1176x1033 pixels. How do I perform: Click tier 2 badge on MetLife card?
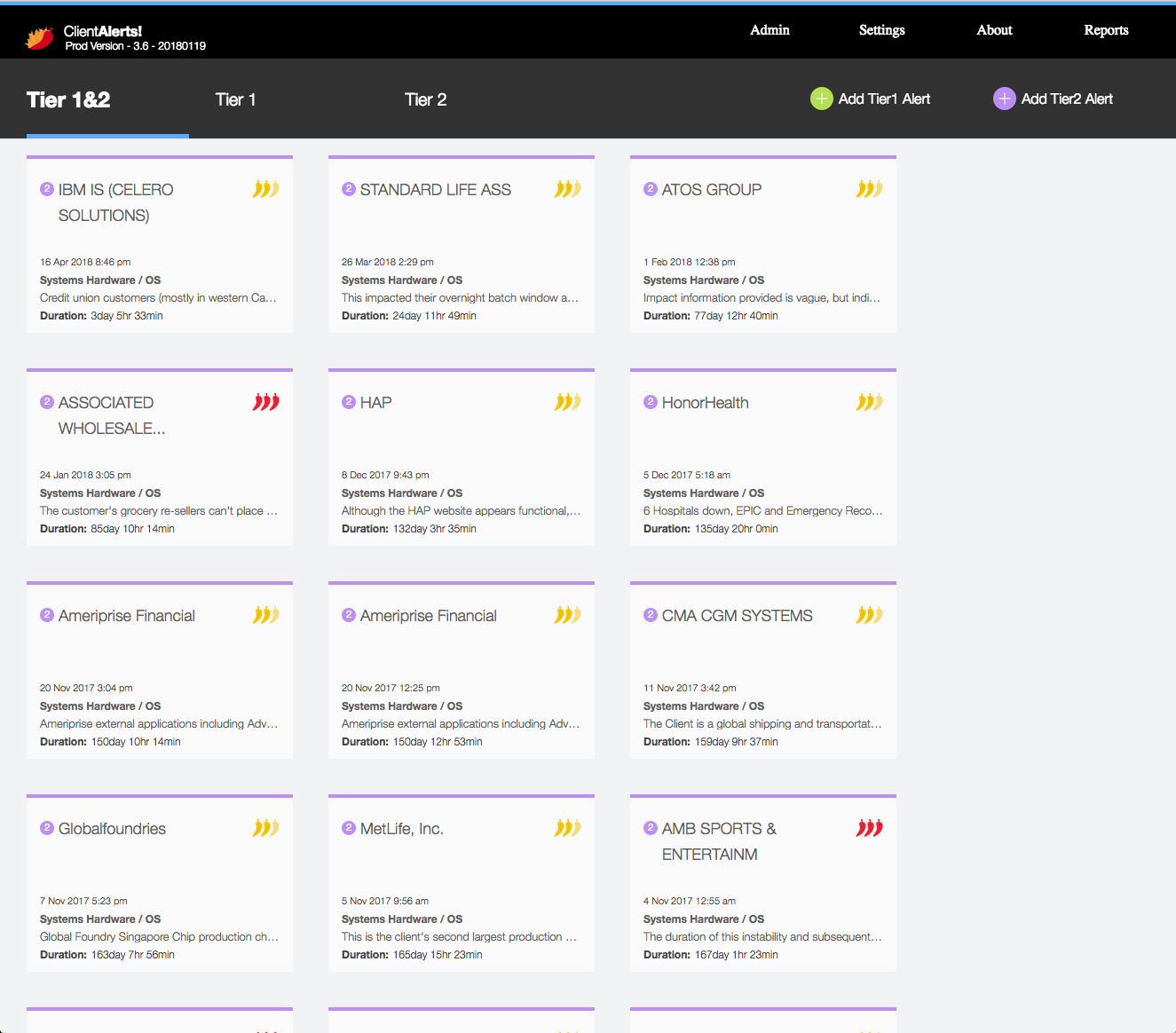pyautogui.click(x=349, y=828)
